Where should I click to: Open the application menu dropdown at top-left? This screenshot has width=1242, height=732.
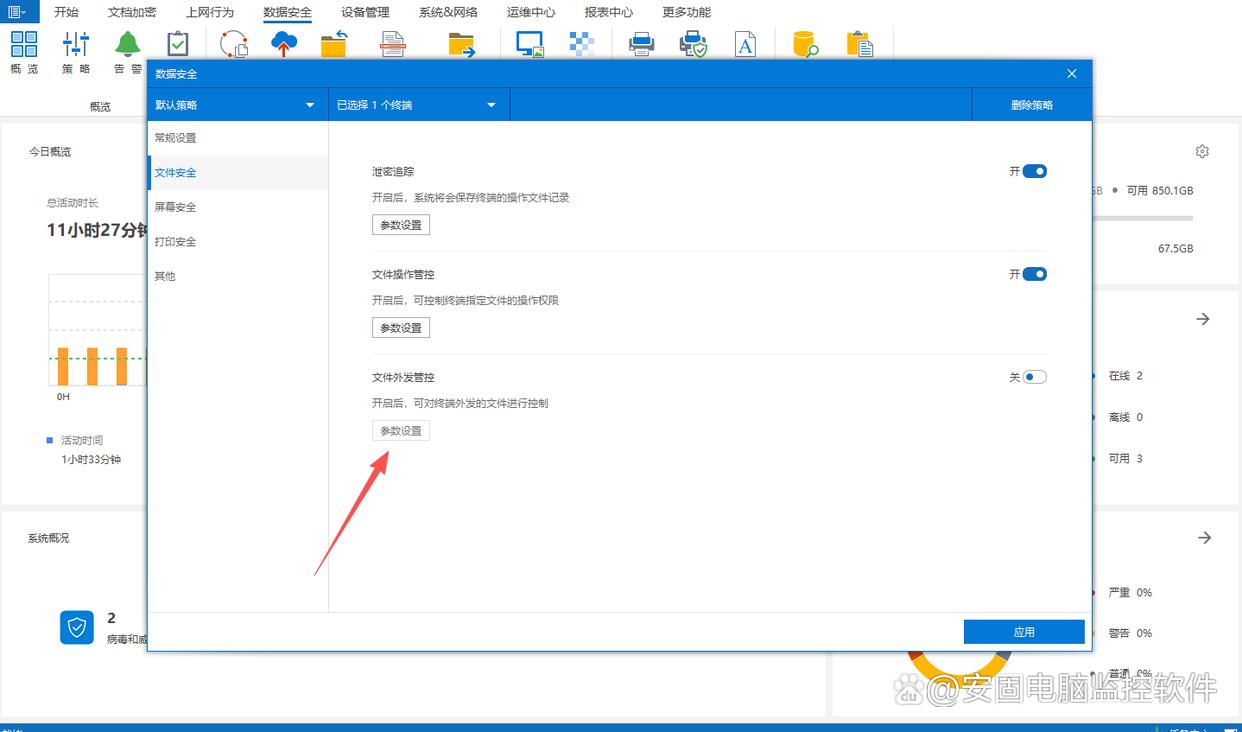20,12
